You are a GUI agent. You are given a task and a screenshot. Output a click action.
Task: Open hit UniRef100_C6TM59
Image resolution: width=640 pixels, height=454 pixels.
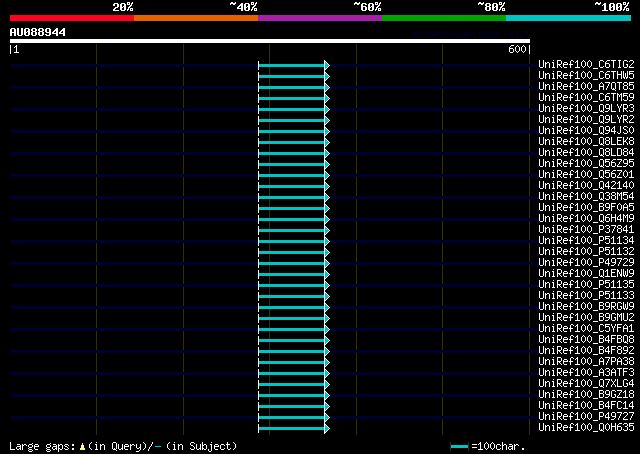click(586, 98)
